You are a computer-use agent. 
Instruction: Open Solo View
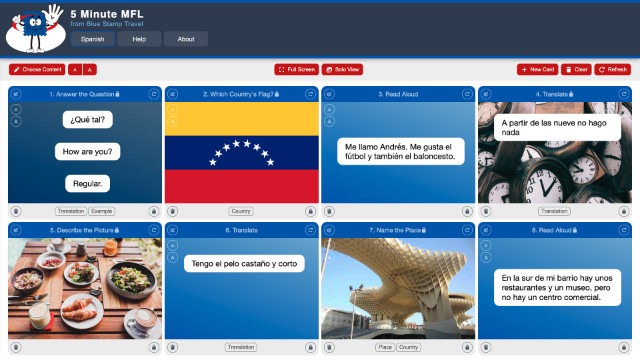coord(342,69)
